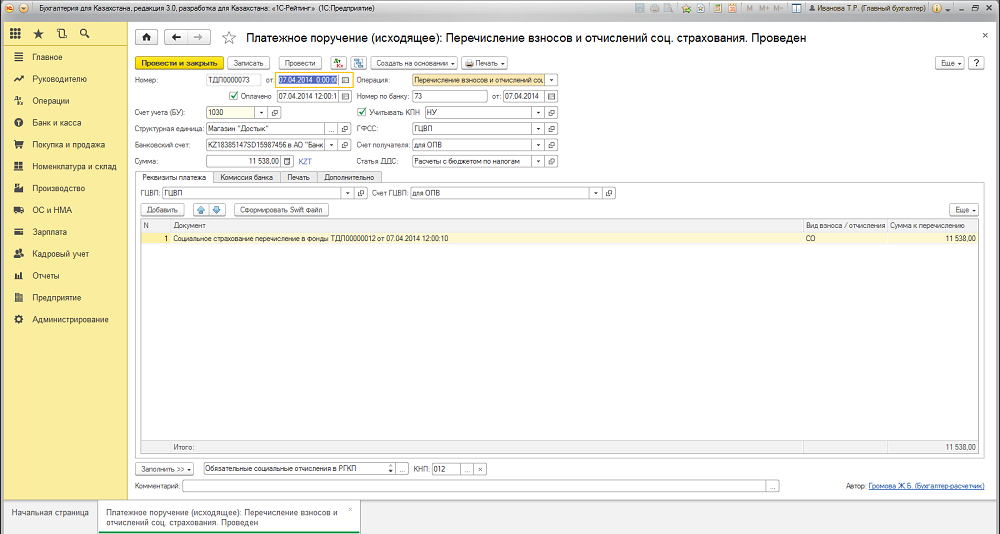Screen dimensions: 1000x534
Task: Open calendar for Оплачено date
Action: [x=345, y=96]
